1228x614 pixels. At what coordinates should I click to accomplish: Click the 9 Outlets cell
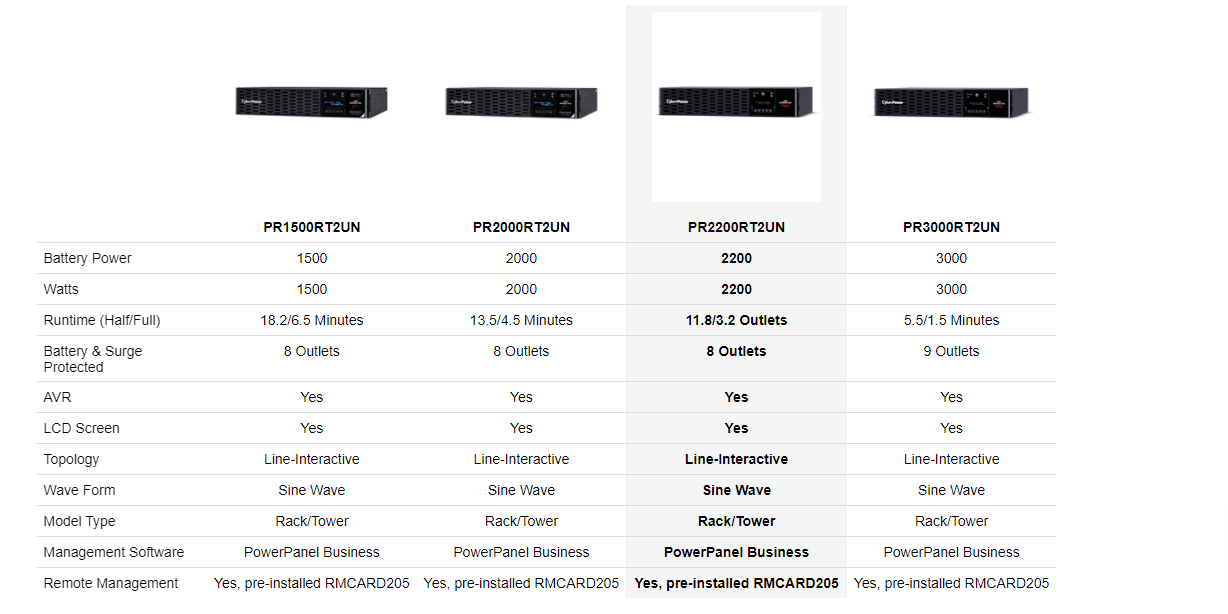951,351
